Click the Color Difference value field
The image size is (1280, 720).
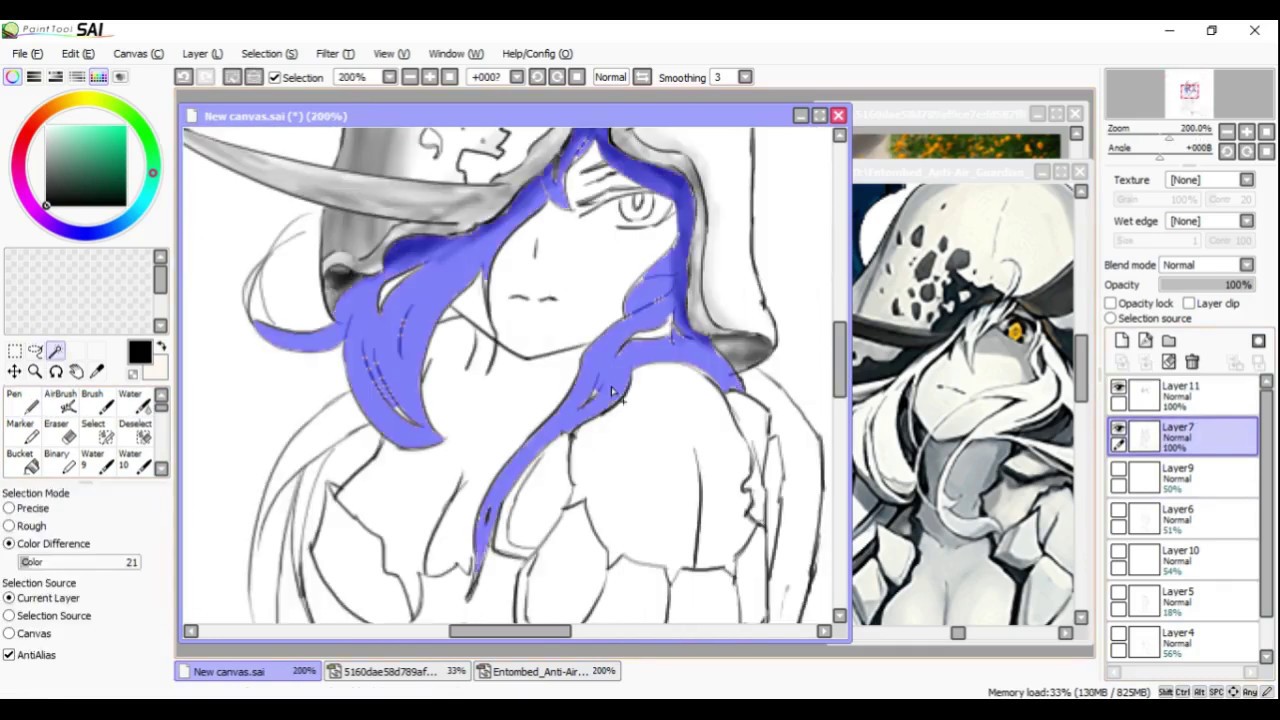pyautogui.click(x=79, y=562)
